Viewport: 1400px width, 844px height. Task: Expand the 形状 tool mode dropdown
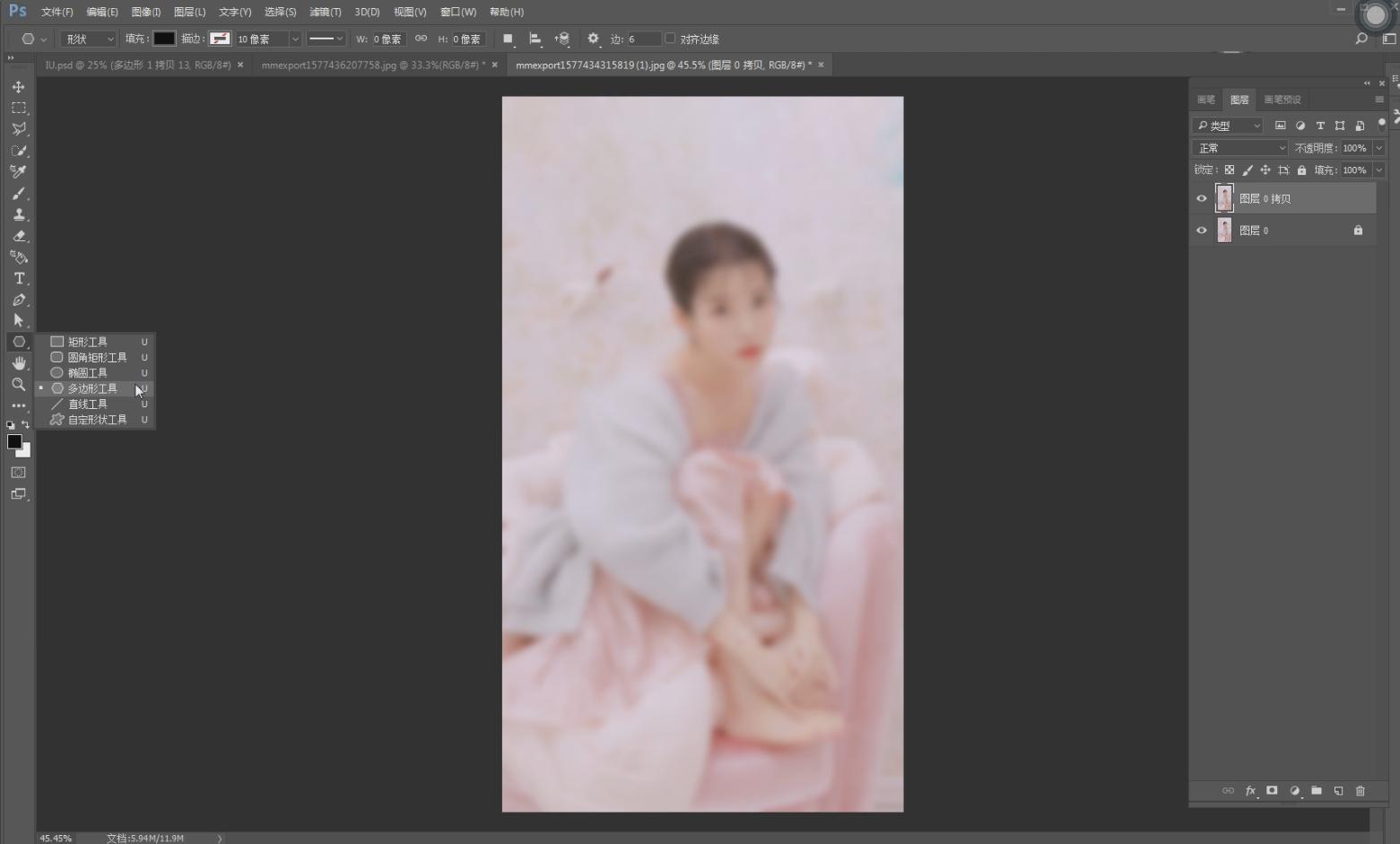pyautogui.click(x=89, y=39)
